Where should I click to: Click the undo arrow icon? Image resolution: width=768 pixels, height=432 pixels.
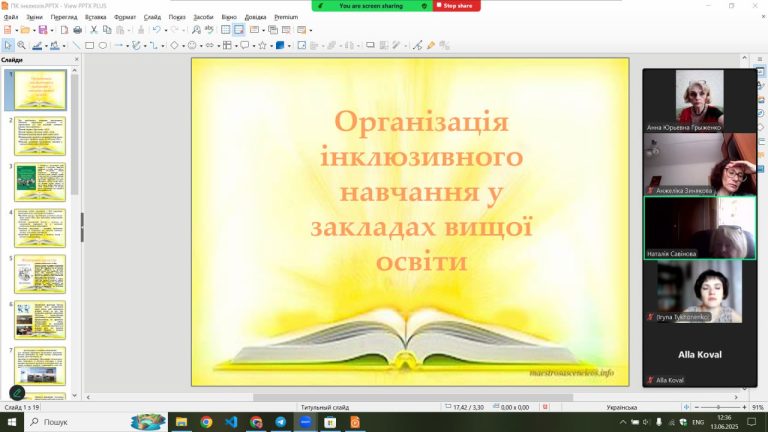(x=157, y=30)
